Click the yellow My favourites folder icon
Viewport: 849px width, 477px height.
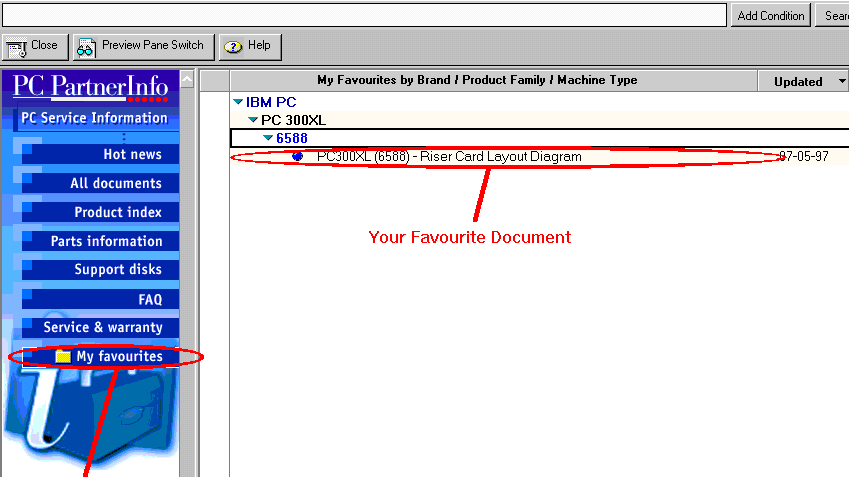tap(63, 357)
